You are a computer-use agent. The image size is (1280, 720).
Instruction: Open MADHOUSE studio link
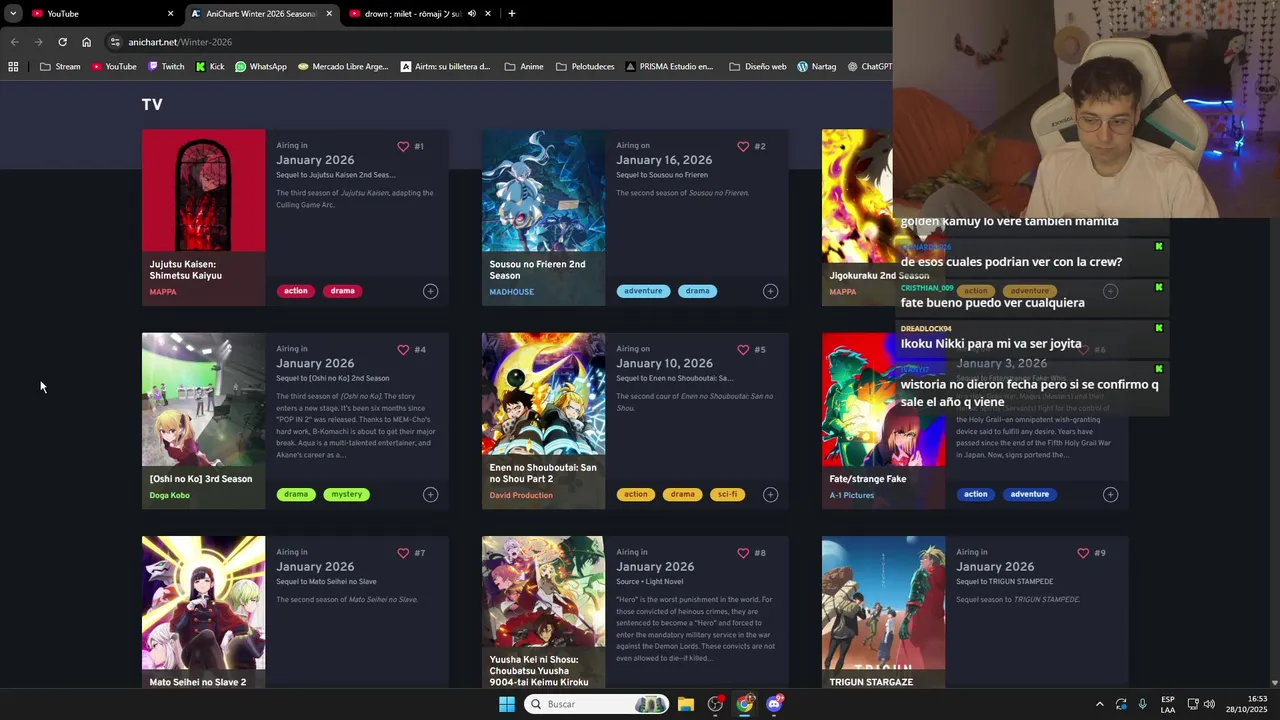point(512,292)
